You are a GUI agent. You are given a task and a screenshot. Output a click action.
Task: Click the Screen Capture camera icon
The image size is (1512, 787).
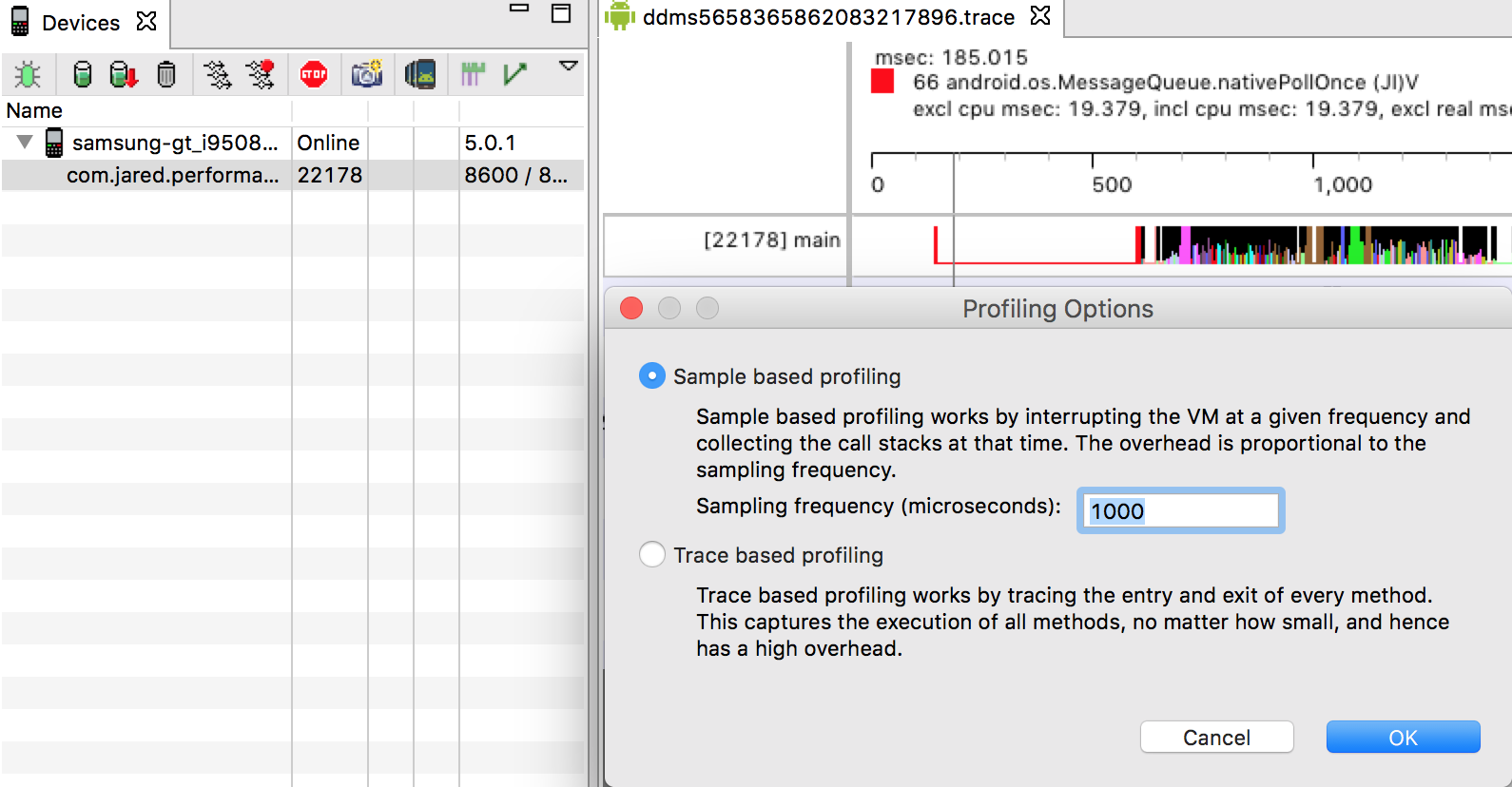367,73
